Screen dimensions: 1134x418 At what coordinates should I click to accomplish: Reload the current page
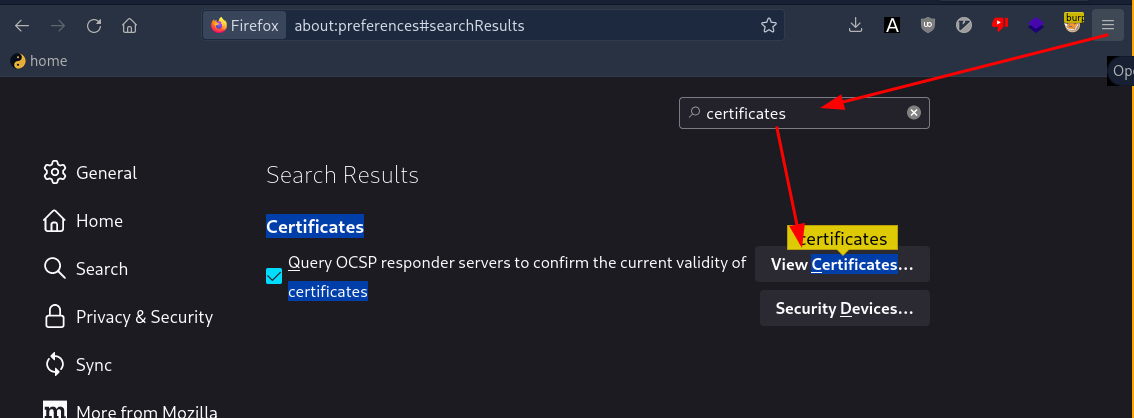pyautogui.click(x=93, y=26)
